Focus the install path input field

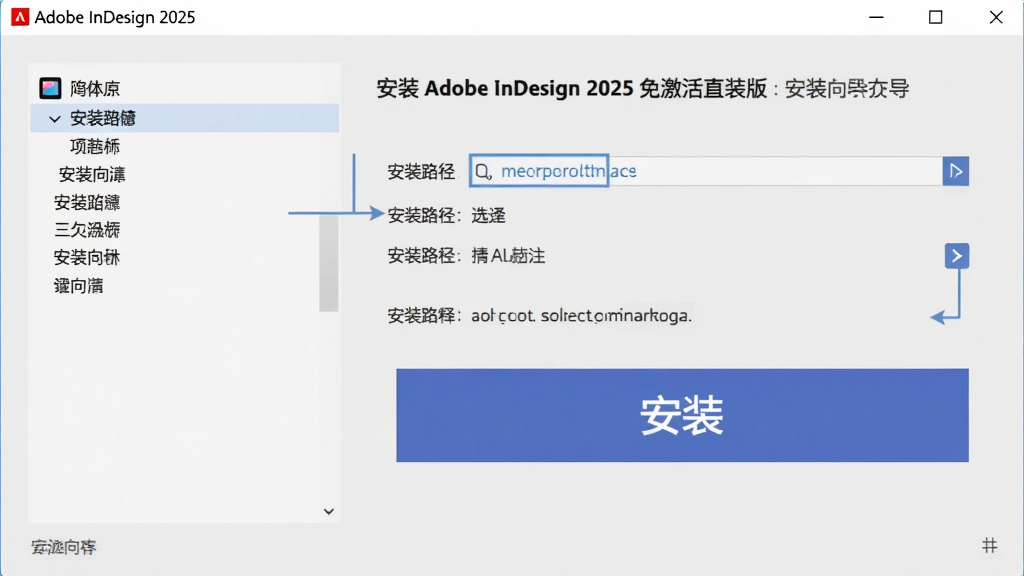tap(706, 171)
